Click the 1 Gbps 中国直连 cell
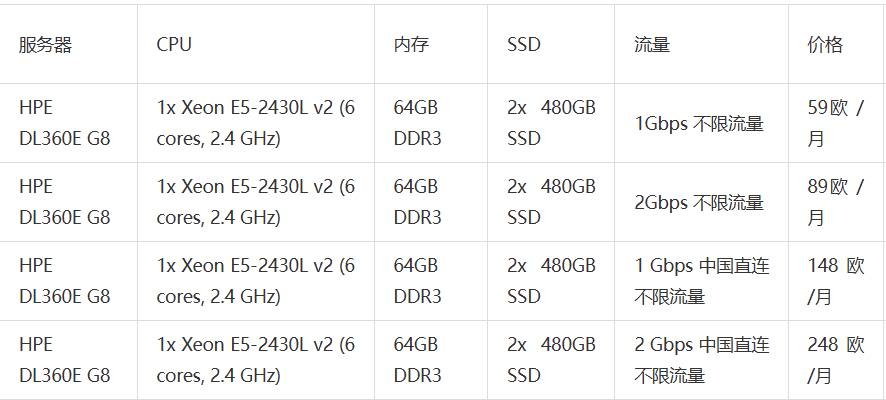 point(702,281)
